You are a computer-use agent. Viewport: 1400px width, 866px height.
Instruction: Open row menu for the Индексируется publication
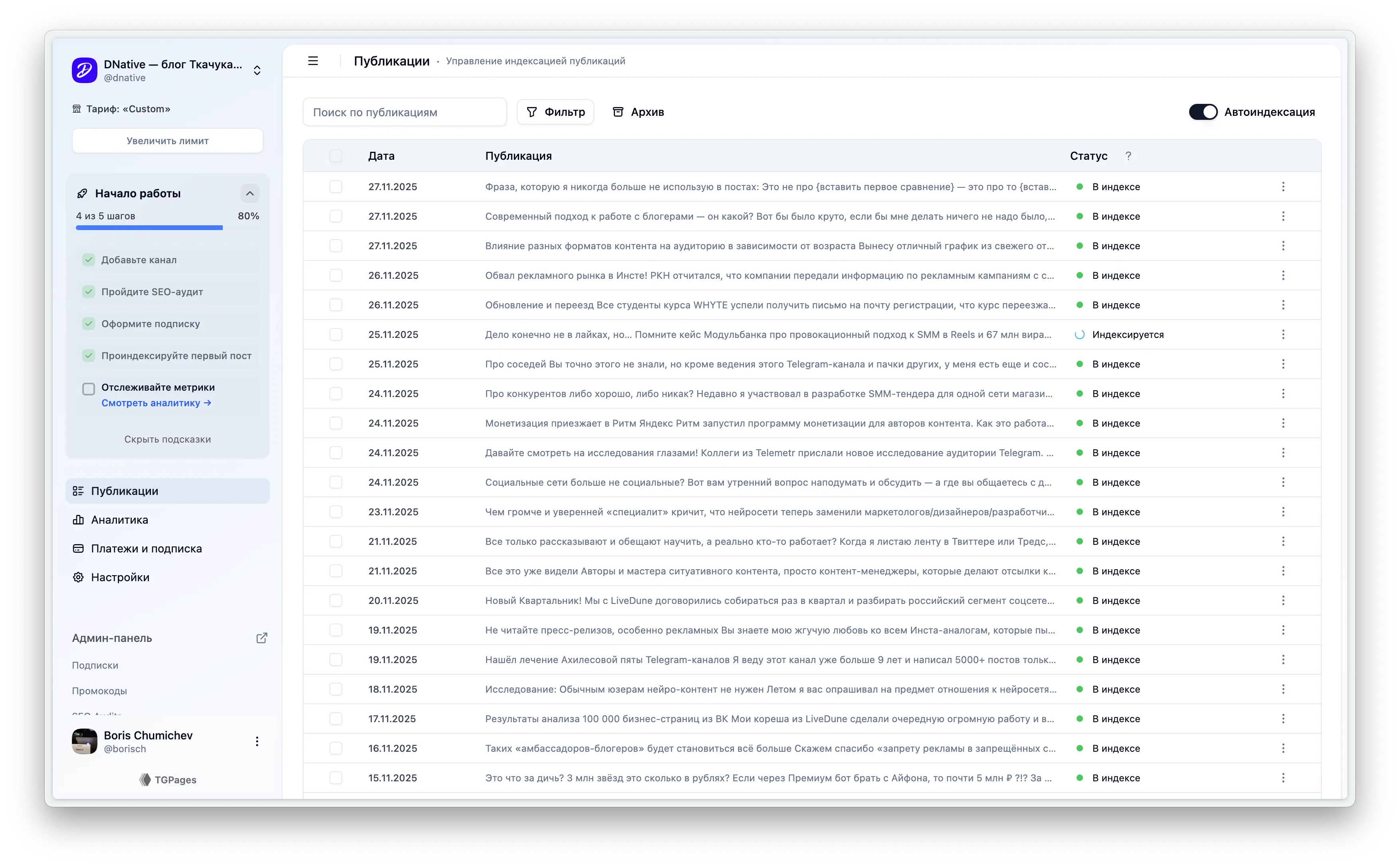(x=1283, y=334)
